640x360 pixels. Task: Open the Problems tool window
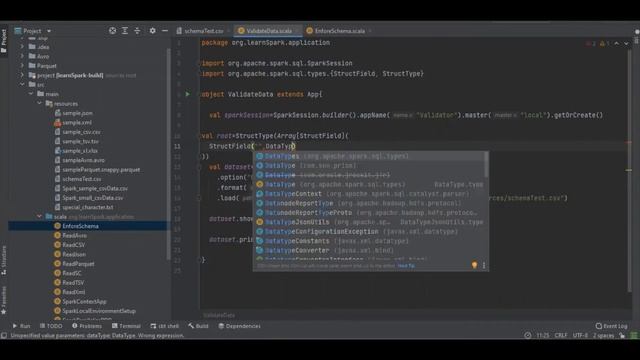point(87,326)
